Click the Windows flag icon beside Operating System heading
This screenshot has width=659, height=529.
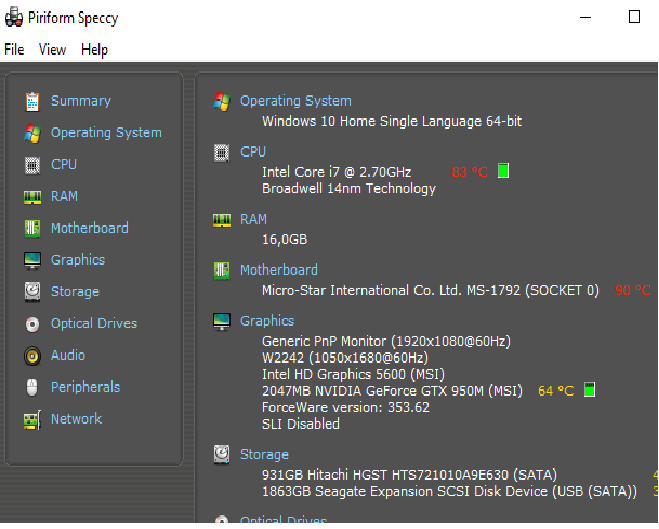pos(222,102)
